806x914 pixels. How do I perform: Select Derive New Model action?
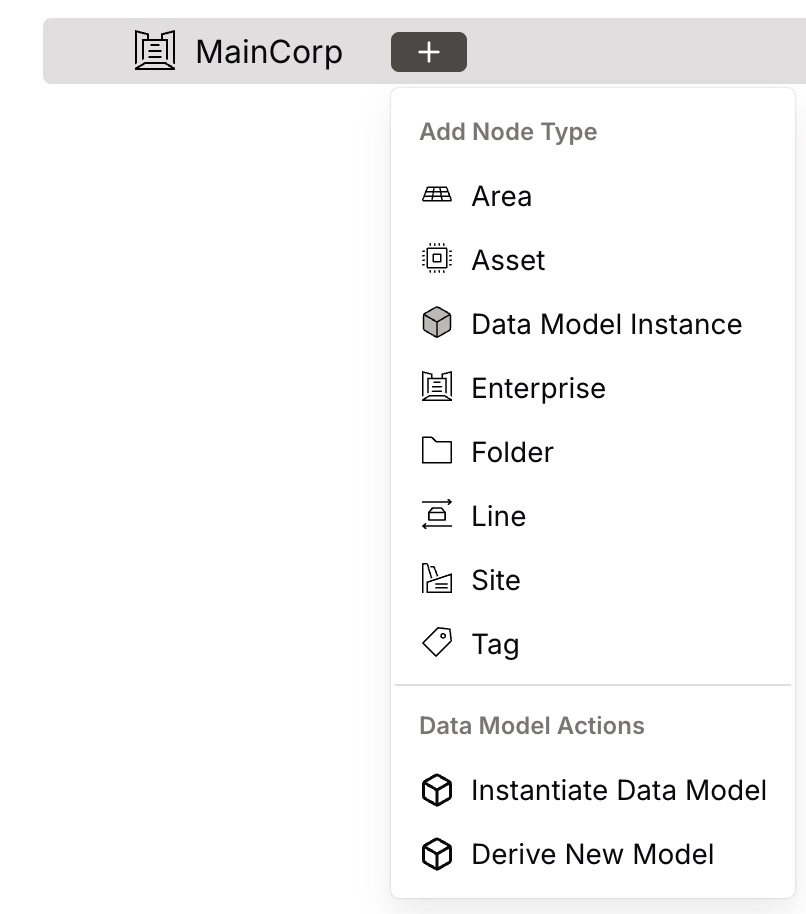tap(593, 855)
